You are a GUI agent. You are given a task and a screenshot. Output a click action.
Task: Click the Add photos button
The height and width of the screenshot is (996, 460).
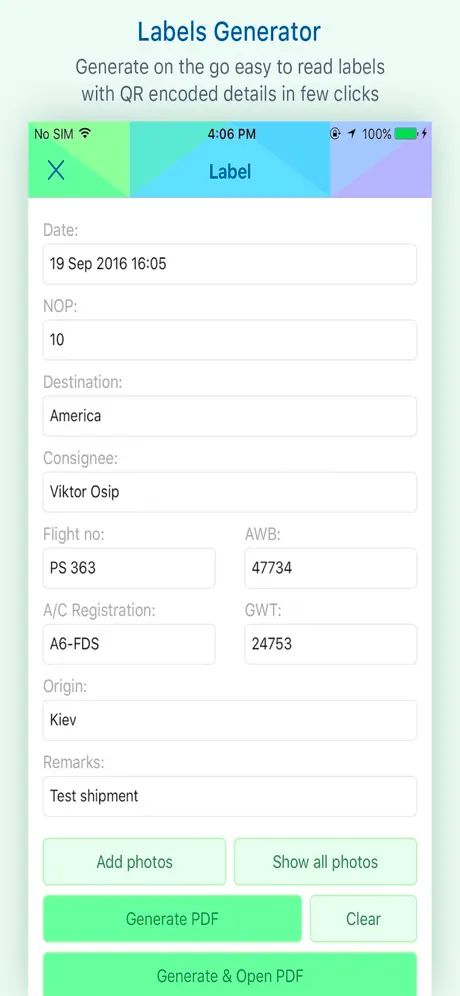pos(135,861)
